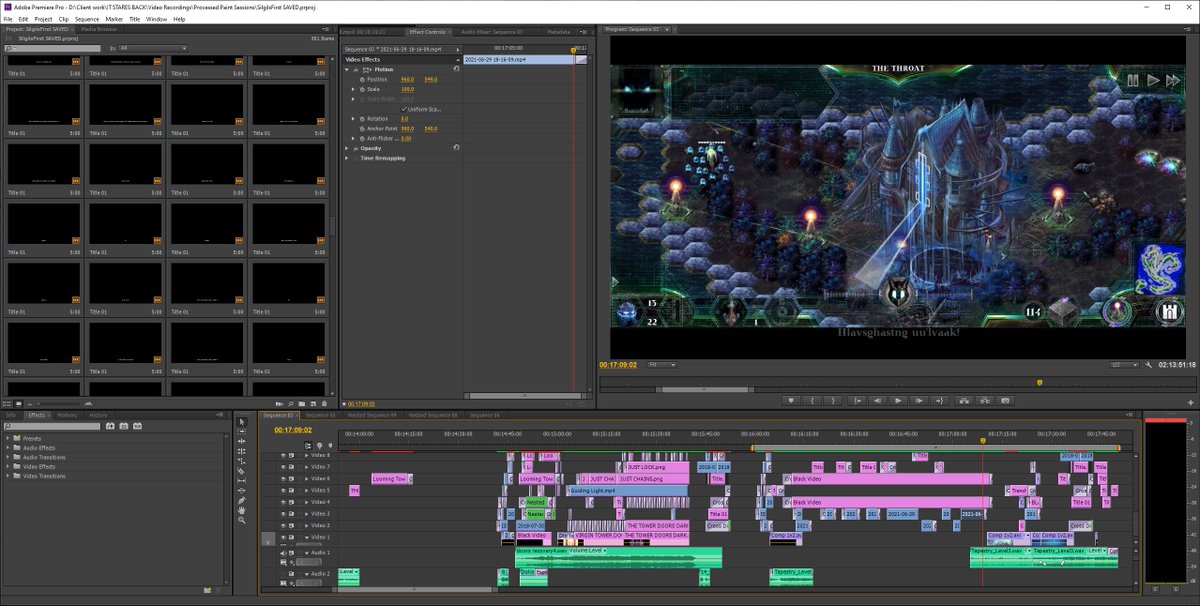The image size is (1200, 606).
Task: Expand the Audio Effects folder
Action: click(7, 447)
